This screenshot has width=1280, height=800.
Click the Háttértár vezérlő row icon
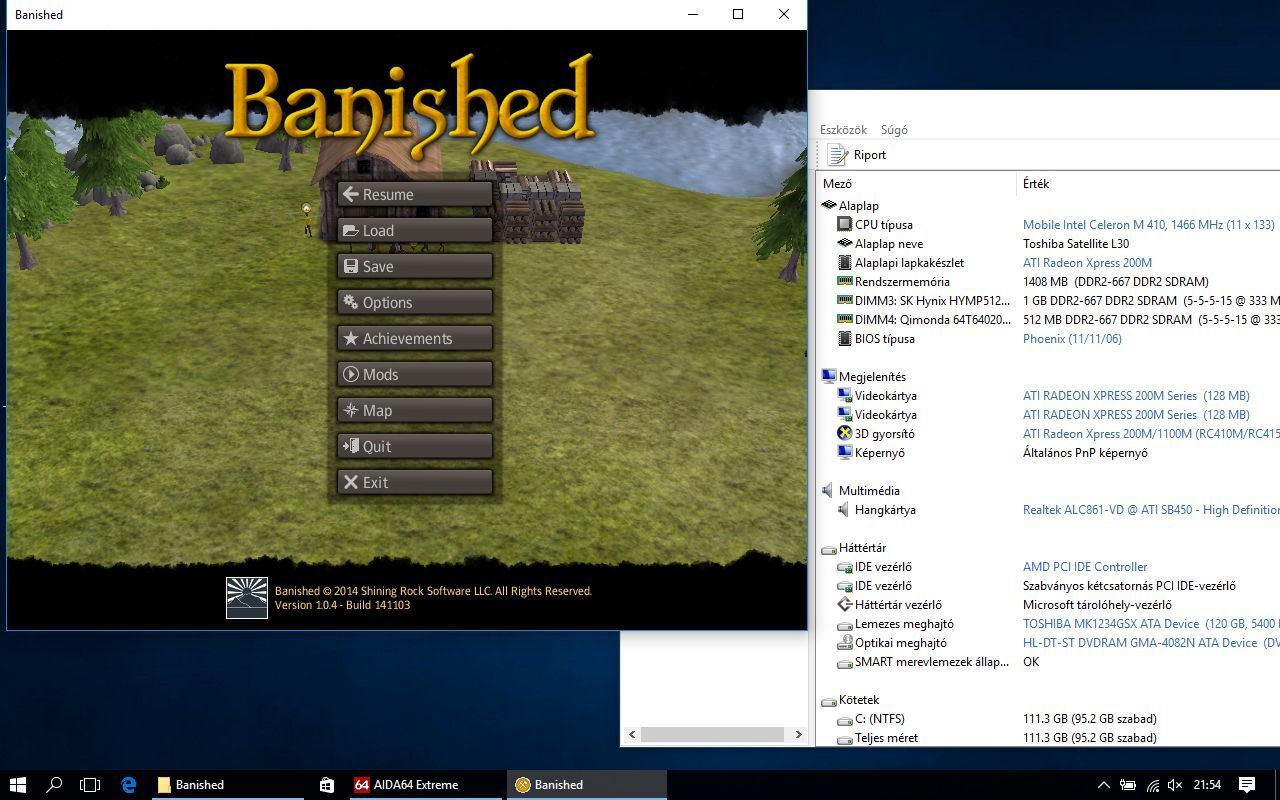tap(845, 605)
